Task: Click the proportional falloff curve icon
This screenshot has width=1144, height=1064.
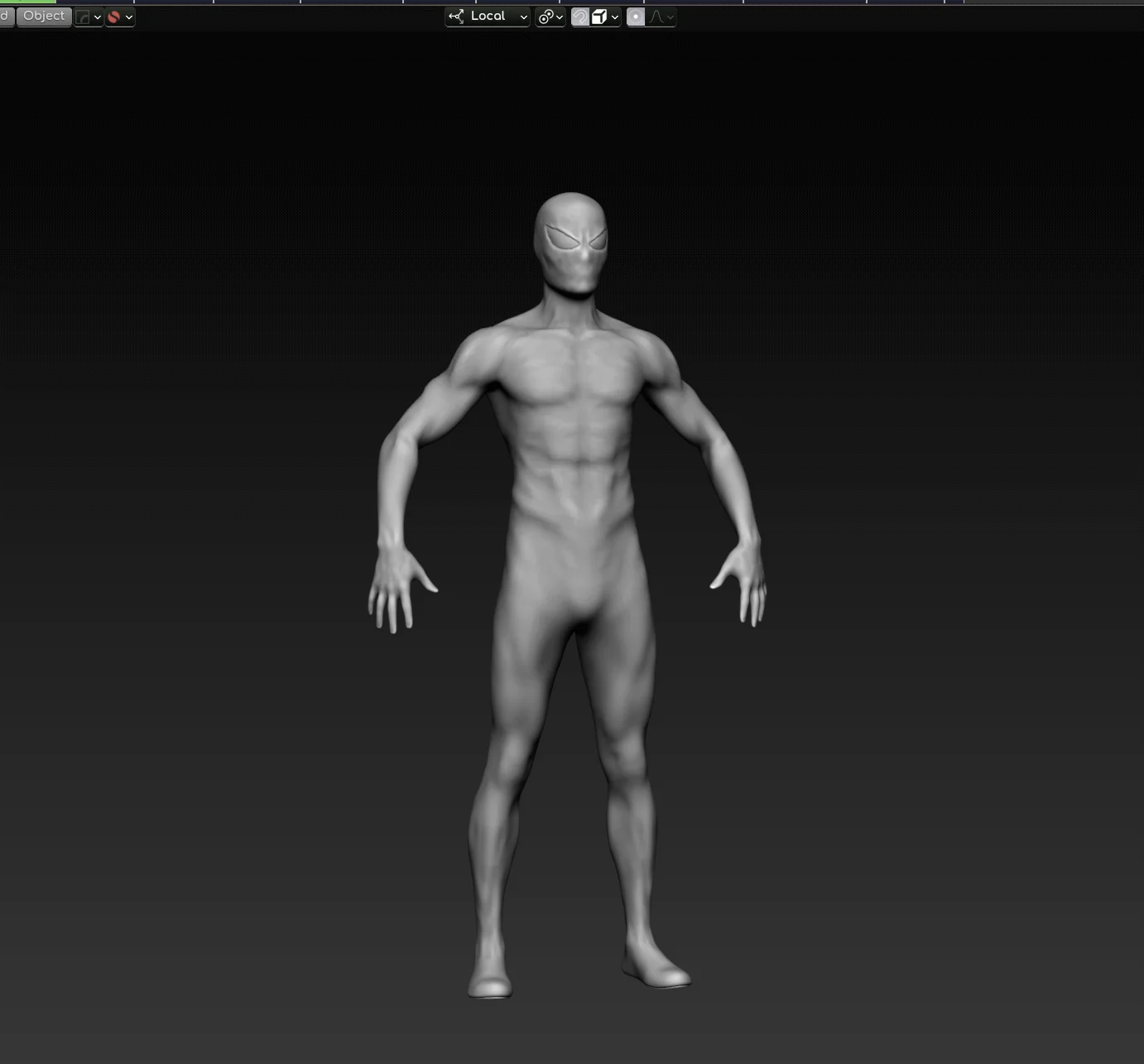Action: coord(656,17)
